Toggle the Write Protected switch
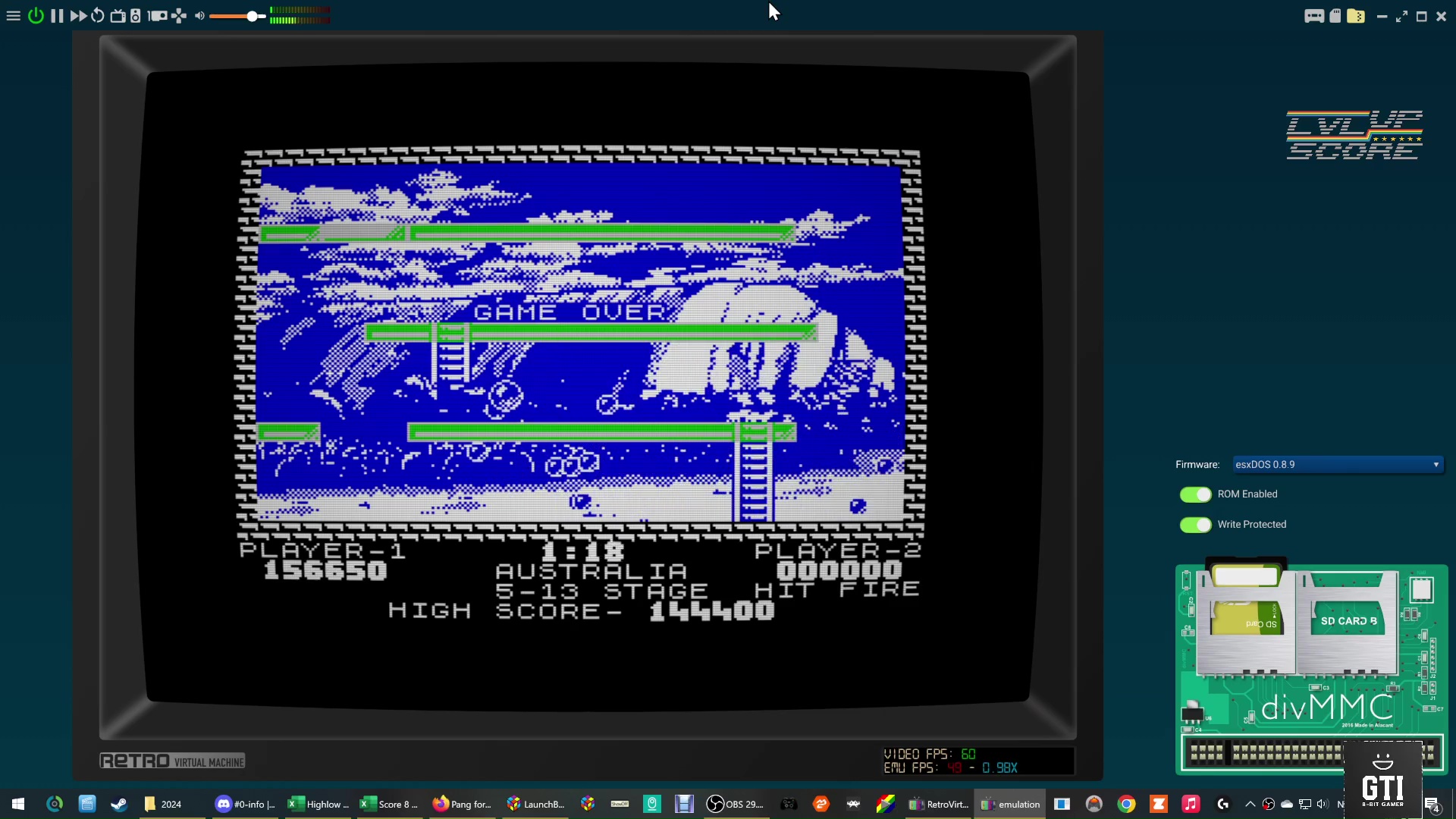Screen dimensions: 1456x819 1196,525
